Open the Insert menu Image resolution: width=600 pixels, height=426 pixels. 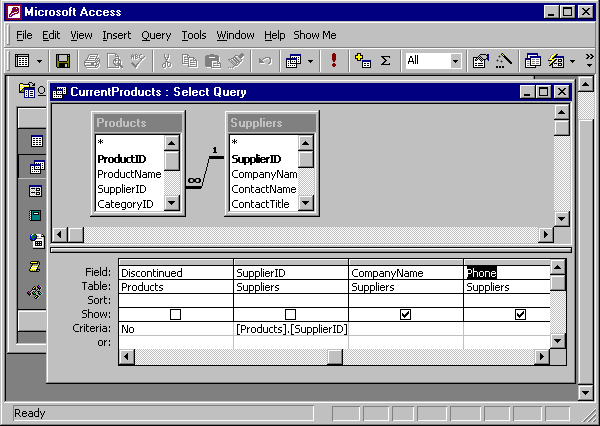pos(117,35)
